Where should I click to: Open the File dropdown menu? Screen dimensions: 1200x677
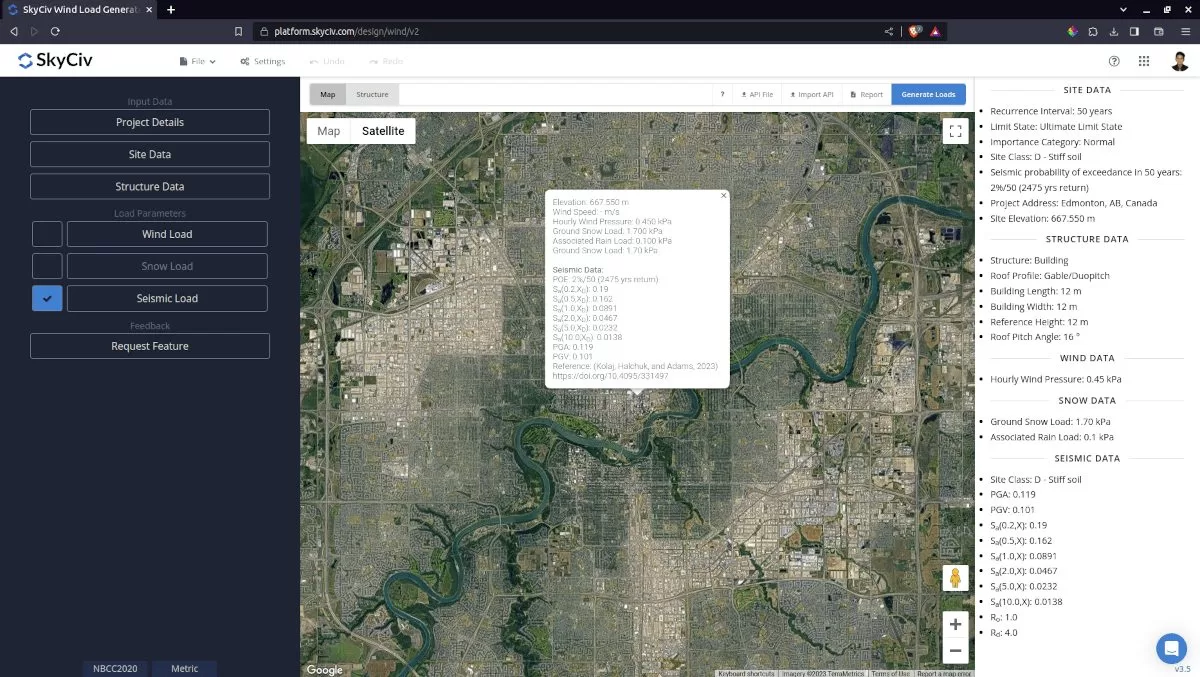(197, 61)
